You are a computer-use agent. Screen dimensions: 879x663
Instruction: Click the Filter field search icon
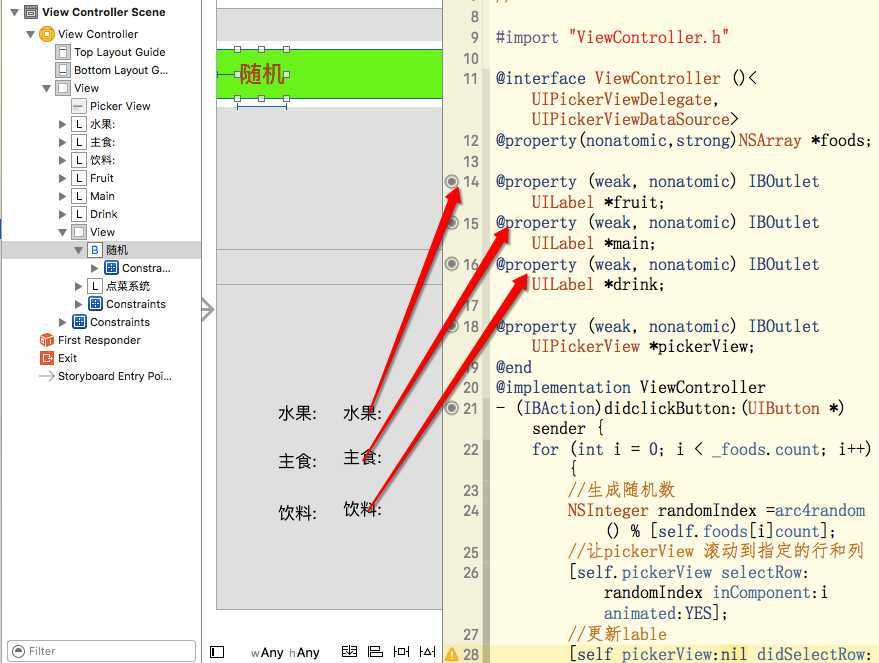pos(18,651)
